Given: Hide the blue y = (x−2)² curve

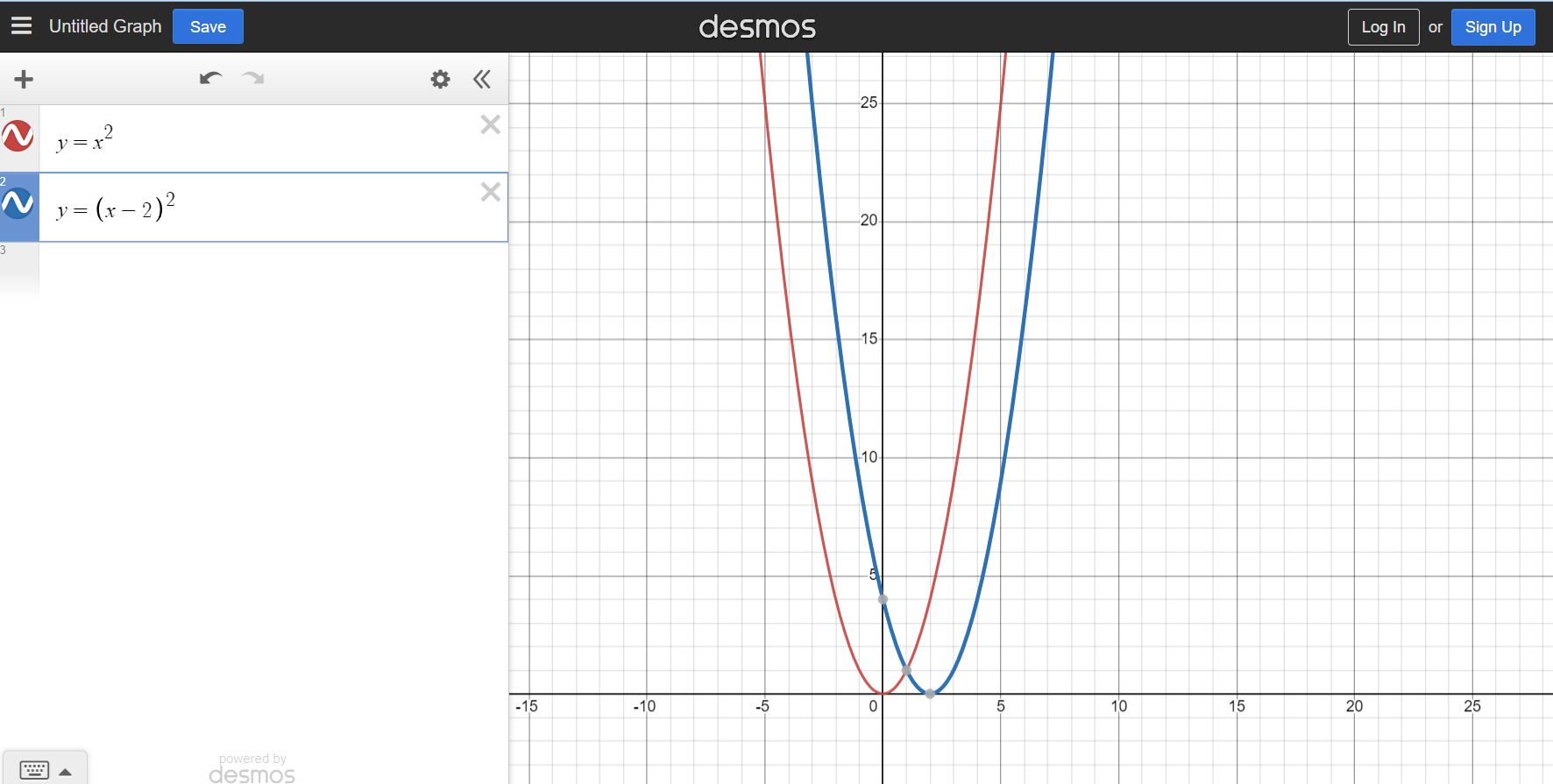Looking at the screenshot, I should (18, 204).
